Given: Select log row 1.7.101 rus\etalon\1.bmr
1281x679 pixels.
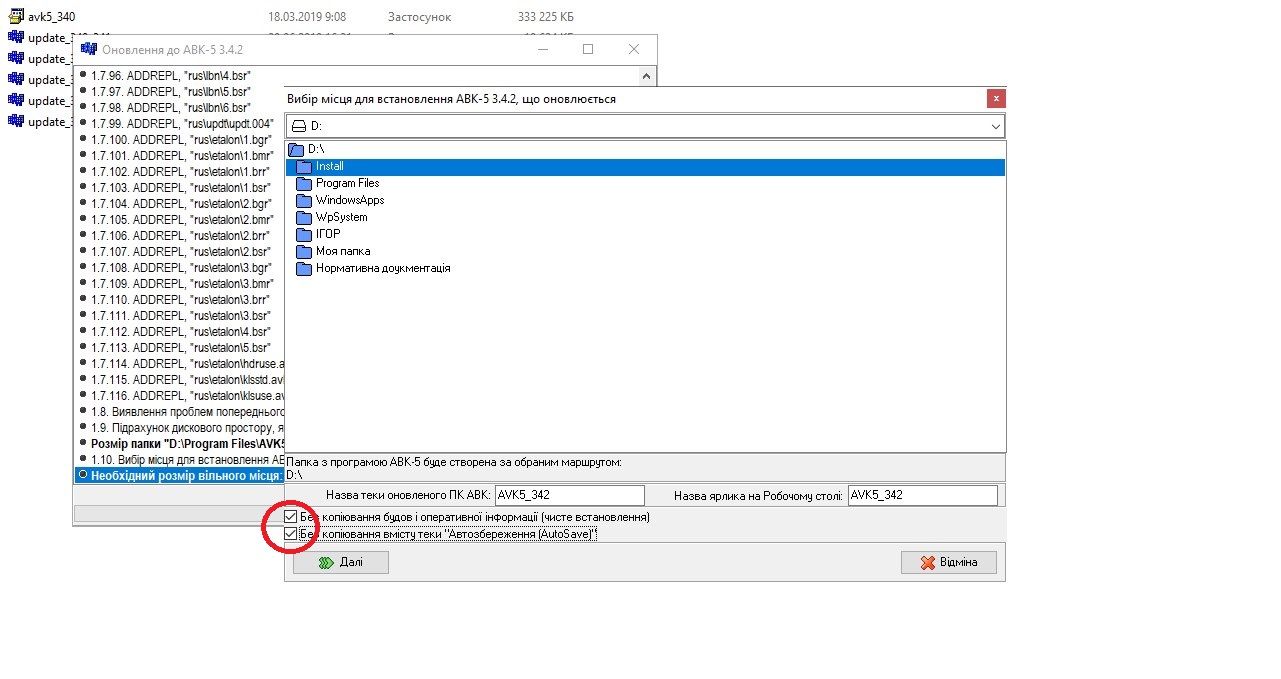Looking at the screenshot, I should [180, 155].
